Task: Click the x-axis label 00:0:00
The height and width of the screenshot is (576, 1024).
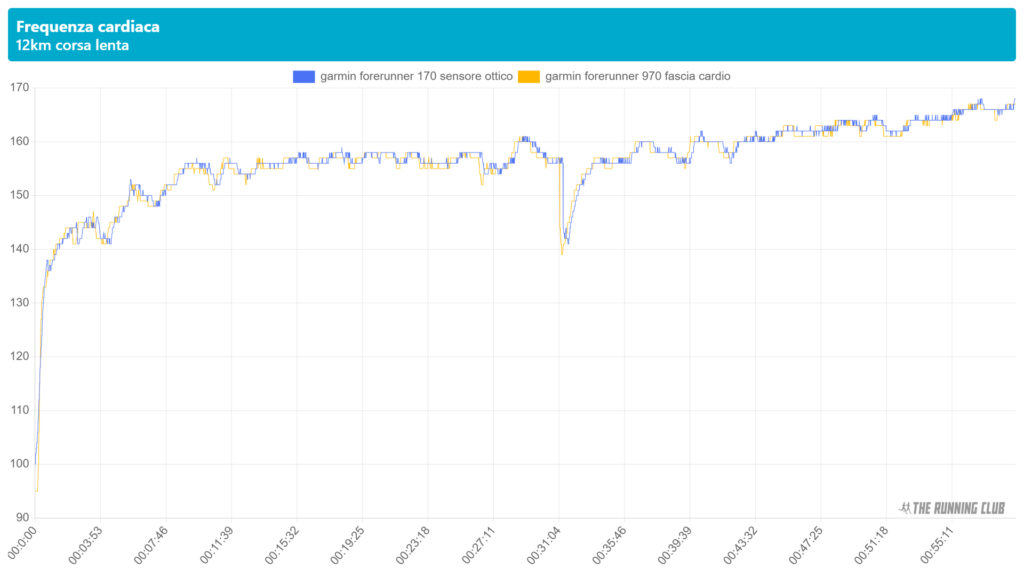Action: [22, 543]
